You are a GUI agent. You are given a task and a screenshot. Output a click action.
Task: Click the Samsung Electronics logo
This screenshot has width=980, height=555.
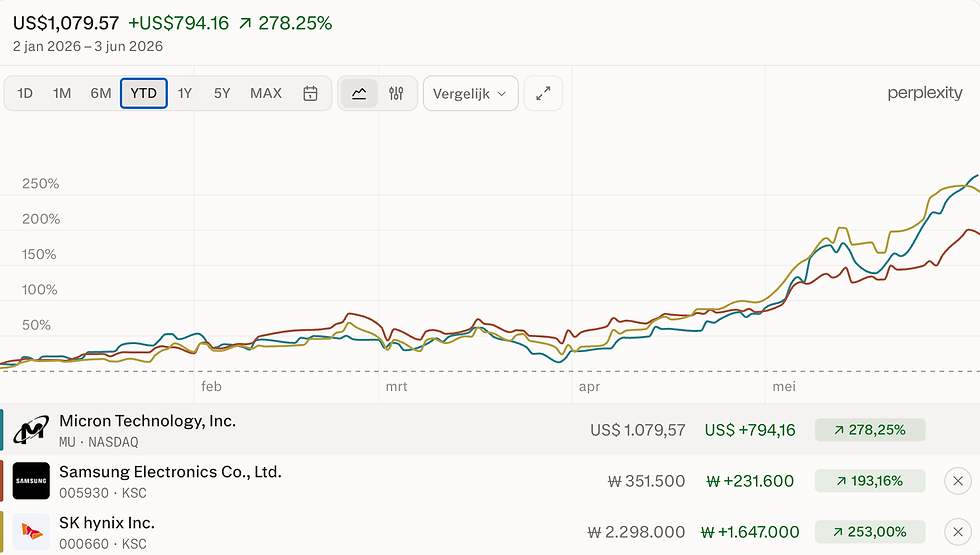31,481
